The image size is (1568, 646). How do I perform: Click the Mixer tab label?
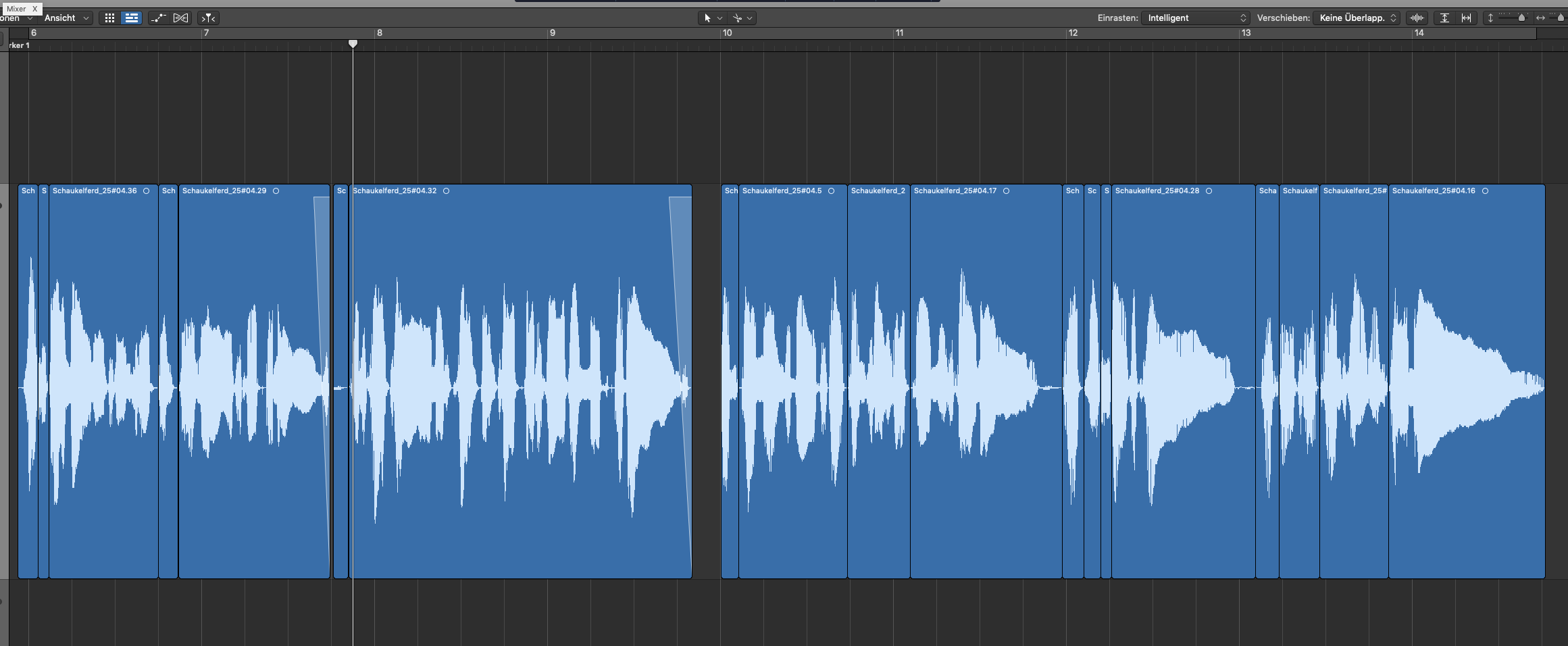16,9
